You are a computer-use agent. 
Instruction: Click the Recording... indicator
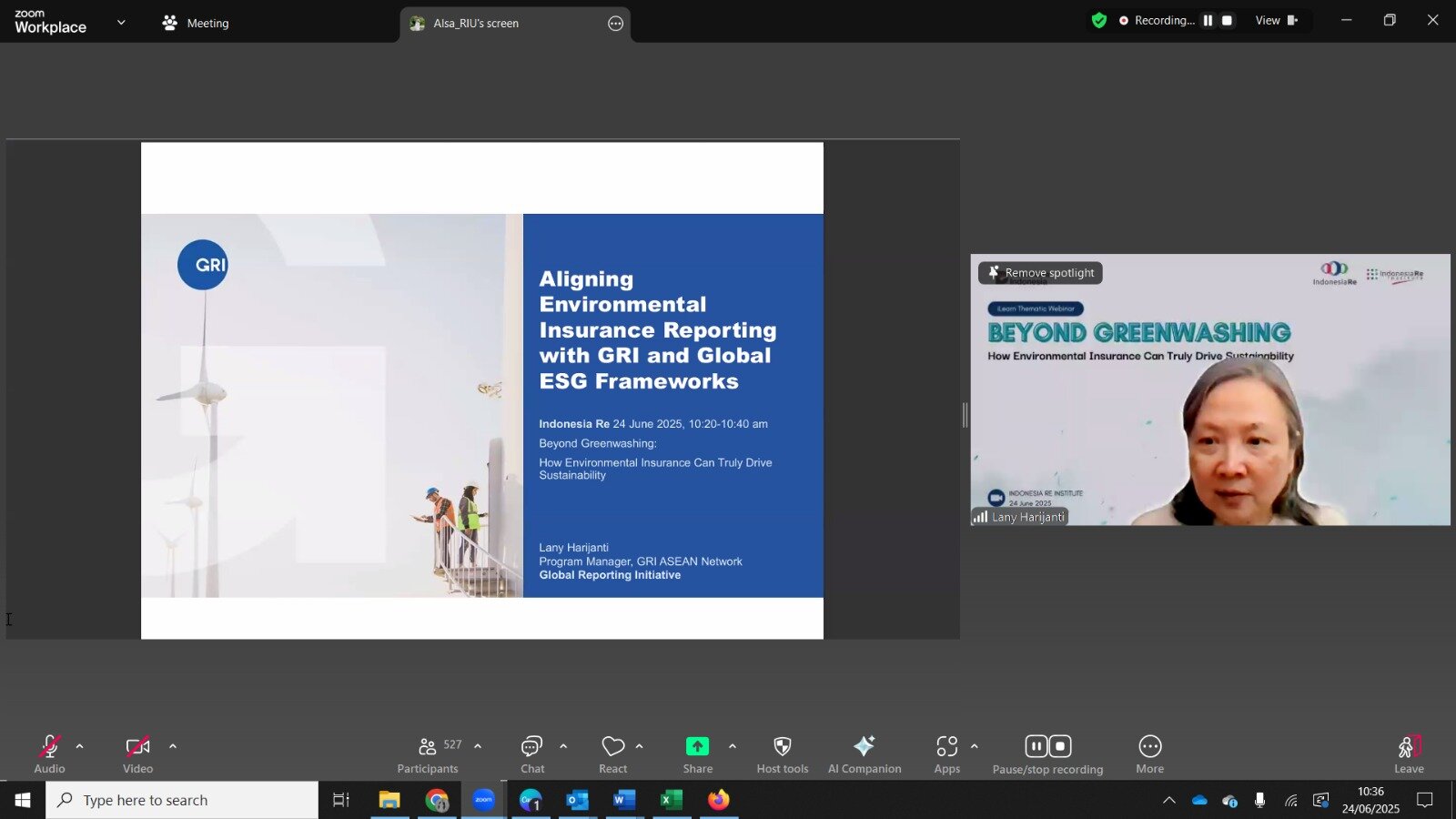tap(1157, 20)
